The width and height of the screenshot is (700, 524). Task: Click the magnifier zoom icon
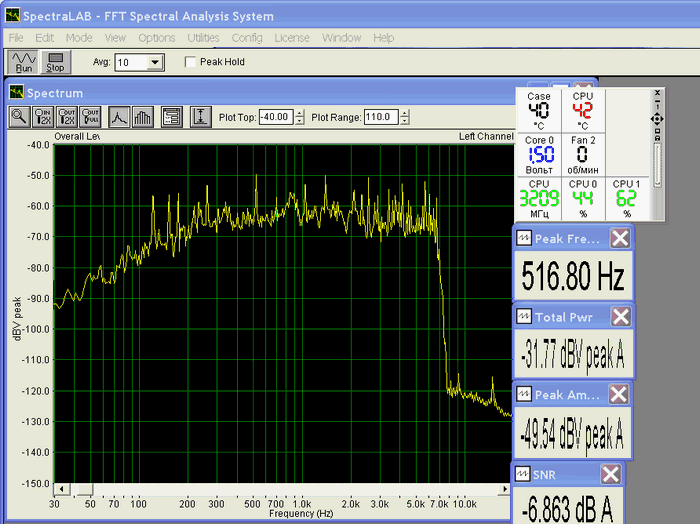coord(19,116)
